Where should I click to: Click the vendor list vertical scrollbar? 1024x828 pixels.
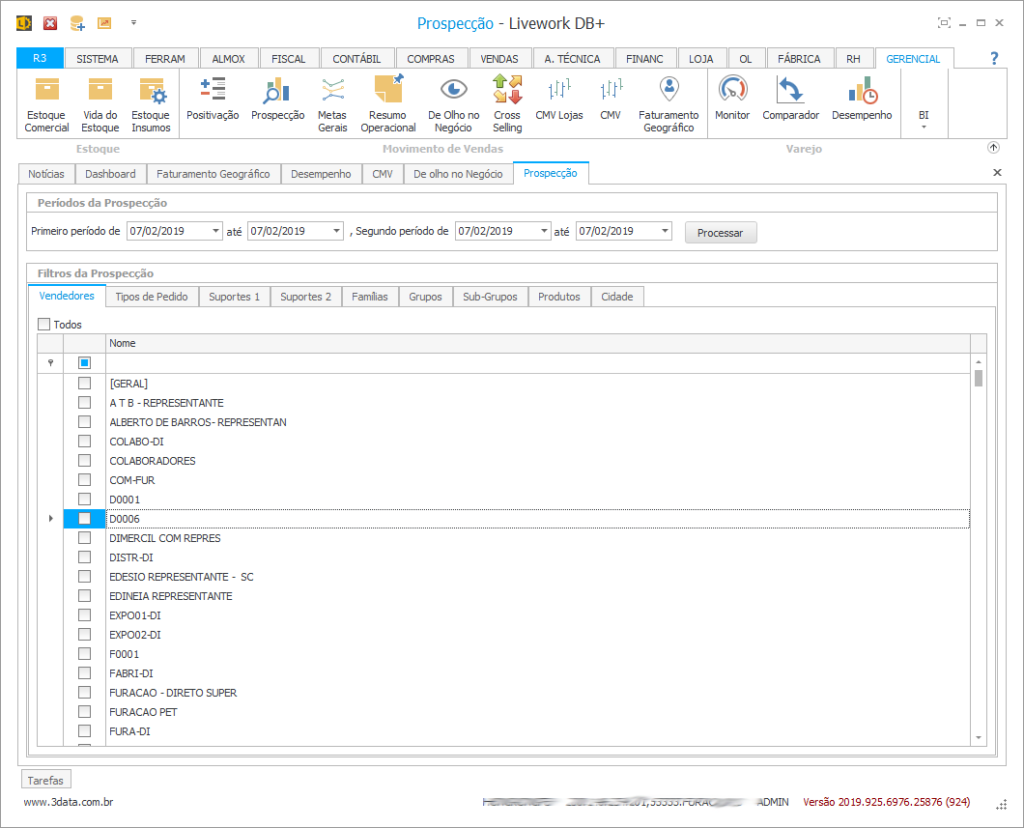pos(978,550)
